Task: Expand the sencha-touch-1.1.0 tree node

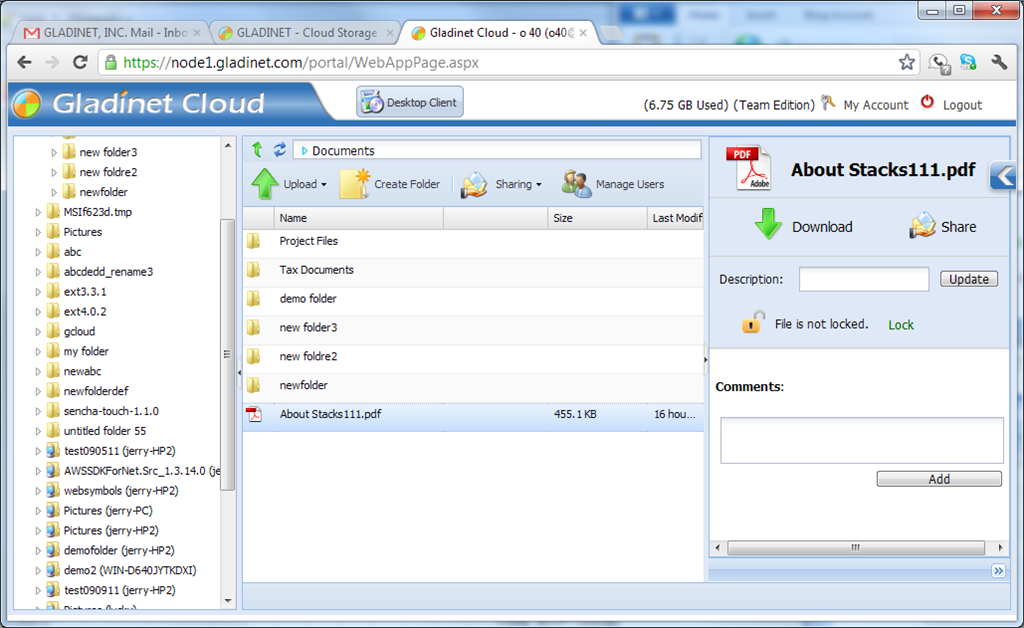Action: tap(38, 411)
